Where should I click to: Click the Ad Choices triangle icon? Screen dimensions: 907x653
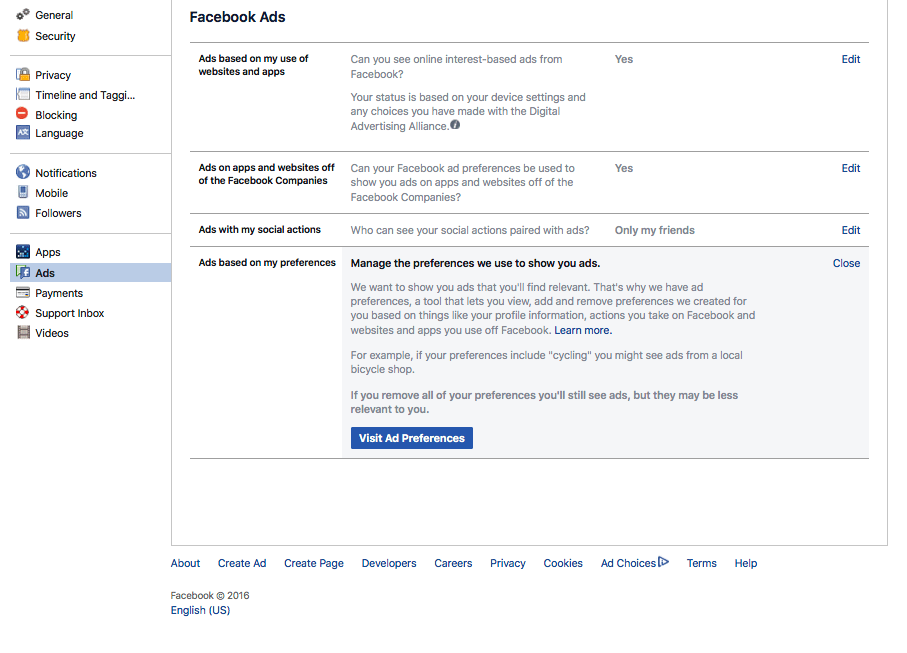(x=663, y=562)
